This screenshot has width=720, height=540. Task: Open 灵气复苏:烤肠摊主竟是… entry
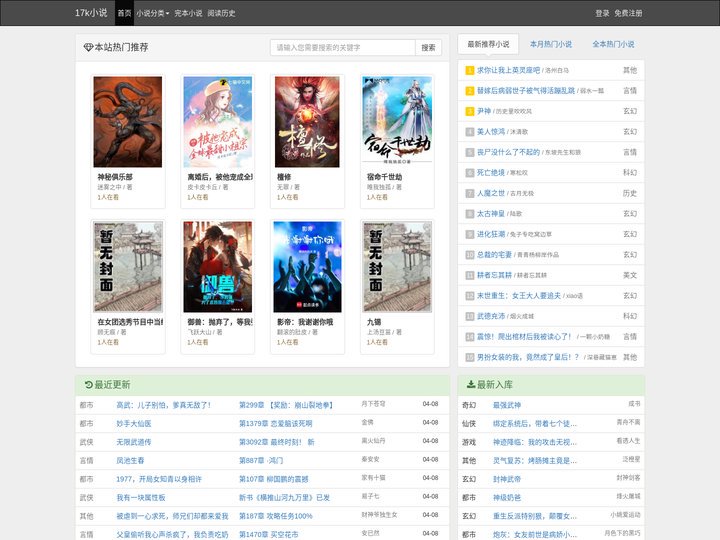point(535,461)
